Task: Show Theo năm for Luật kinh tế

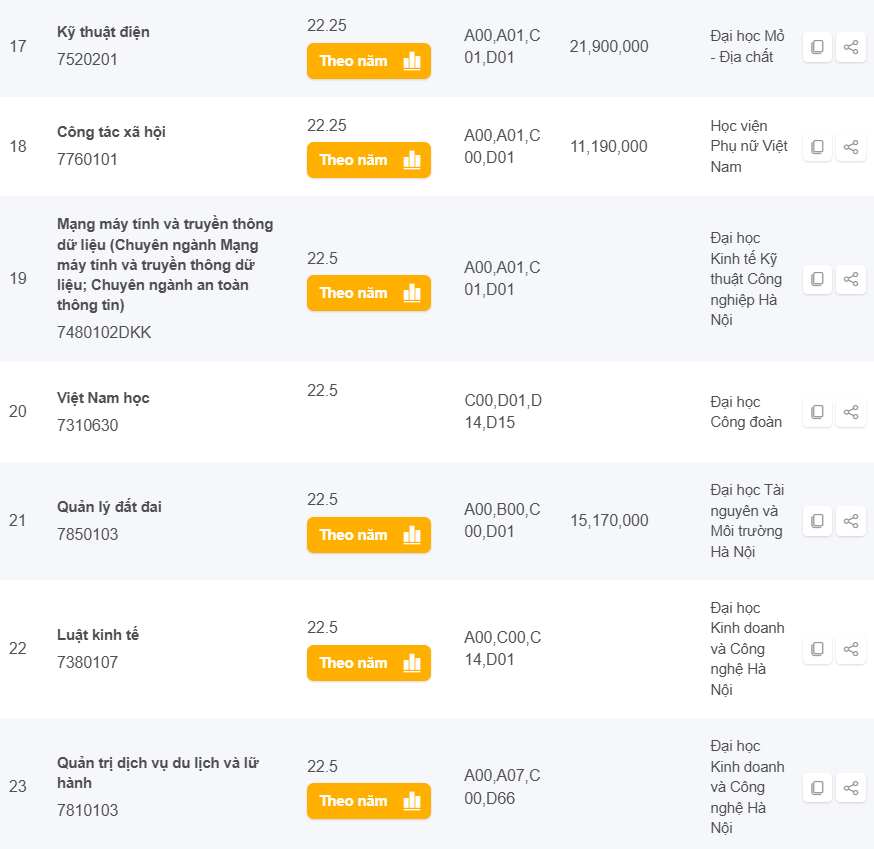Action: 368,663
